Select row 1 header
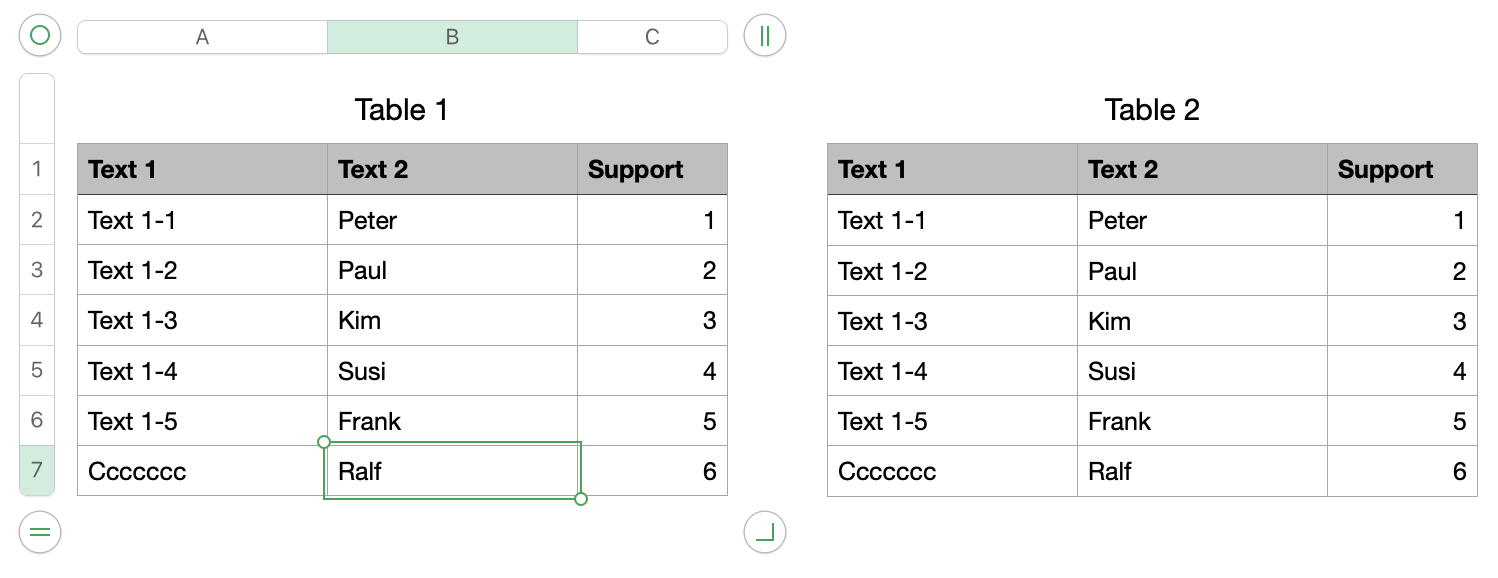Viewport: 1498px width, 578px height. (x=37, y=168)
